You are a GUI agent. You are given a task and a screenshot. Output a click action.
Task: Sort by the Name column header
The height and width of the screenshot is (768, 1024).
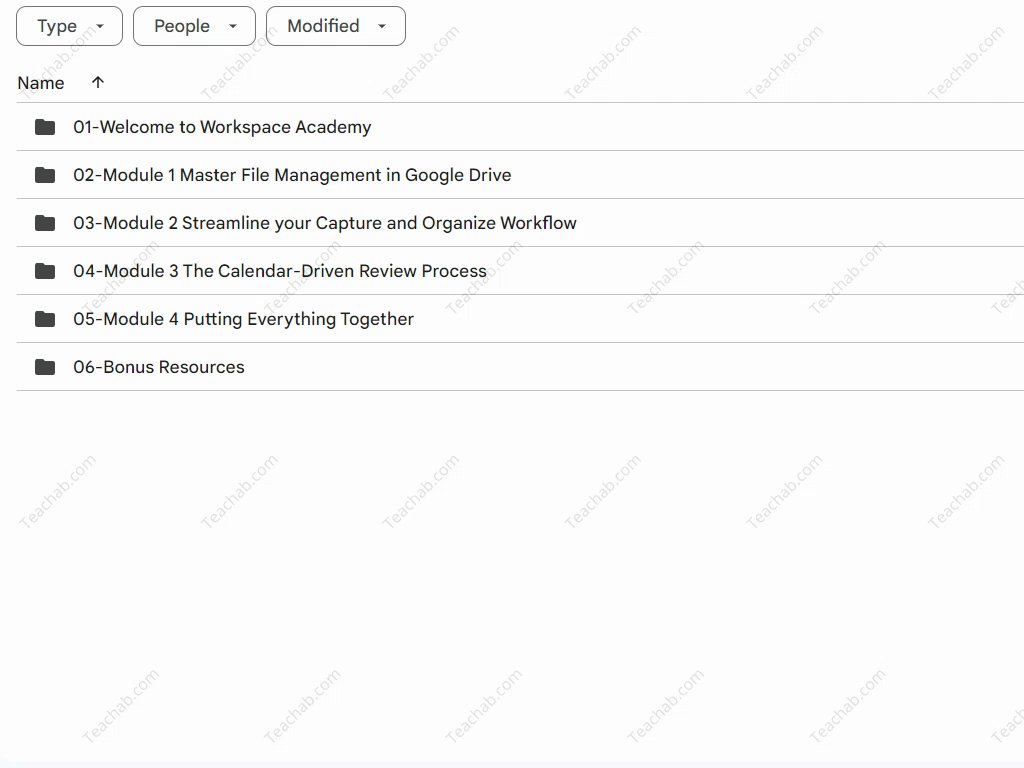tap(41, 83)
